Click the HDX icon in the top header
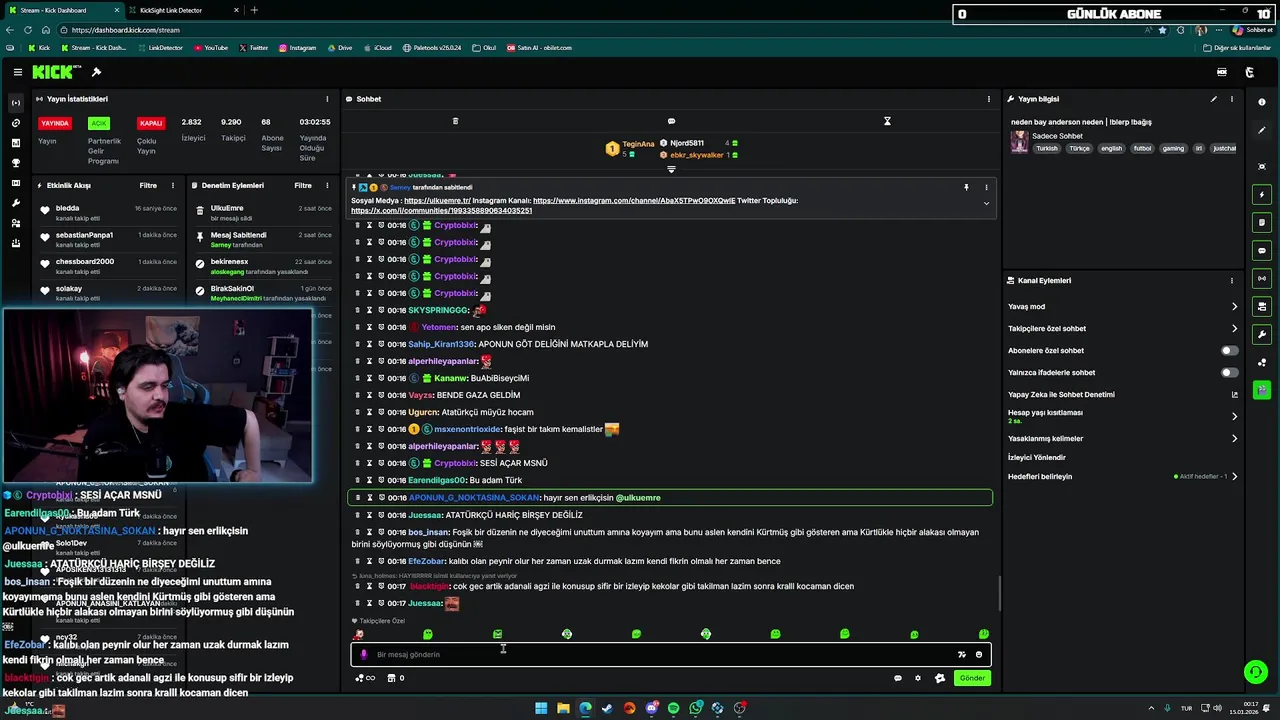The width and height of the screenshot is (1280, 720). [1221, 72]
